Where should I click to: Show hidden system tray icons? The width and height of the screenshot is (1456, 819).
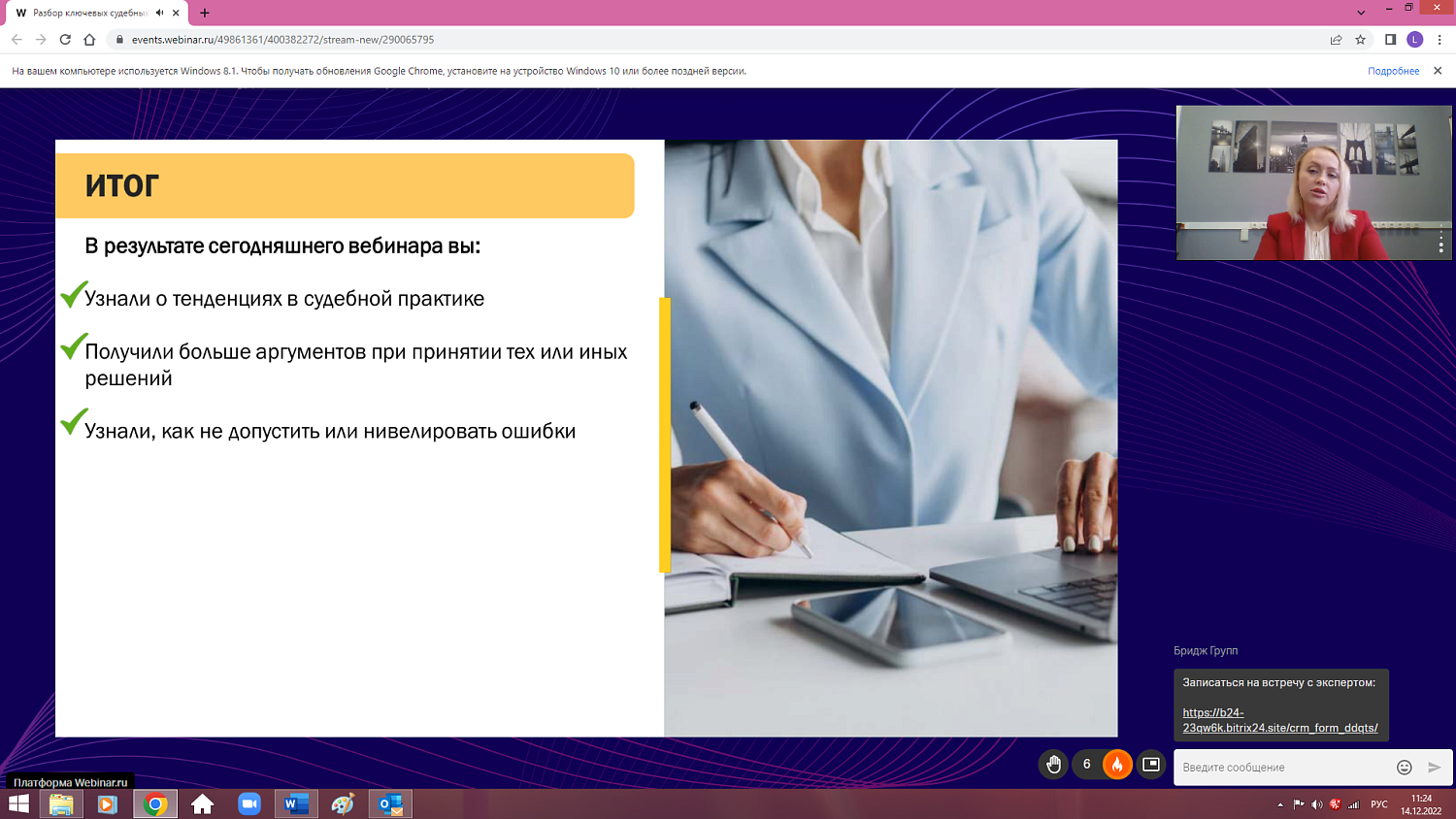click(1280, 804)
